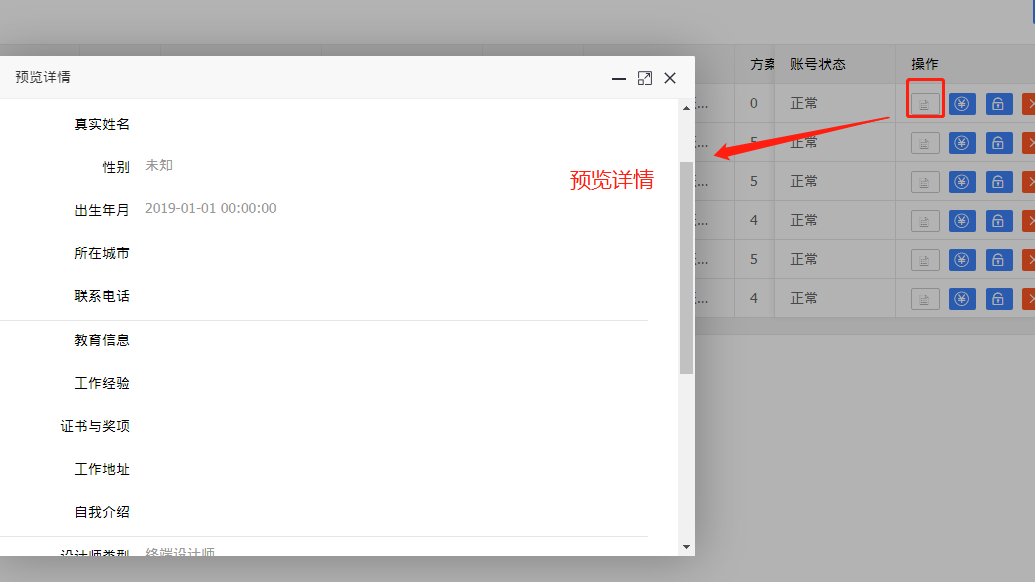
Task: Click the lock icon in first table row
Action: (999, 104)
